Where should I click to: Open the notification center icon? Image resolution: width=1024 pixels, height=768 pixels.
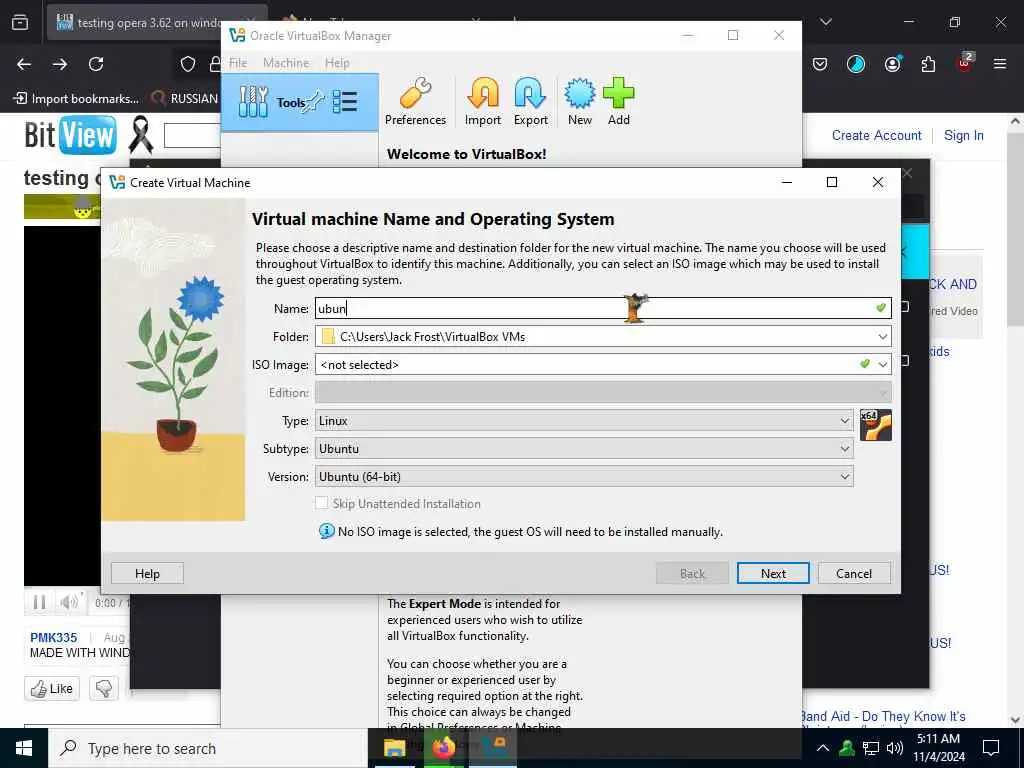tap(991, 748)
